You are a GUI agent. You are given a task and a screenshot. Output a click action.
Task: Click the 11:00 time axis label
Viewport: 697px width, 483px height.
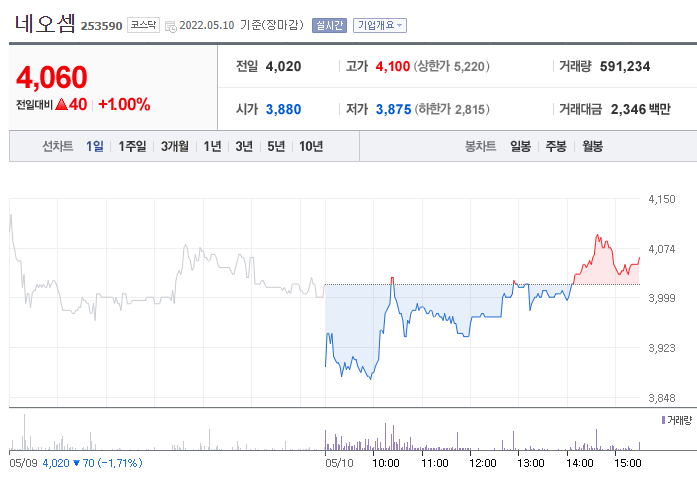(434, 463)
